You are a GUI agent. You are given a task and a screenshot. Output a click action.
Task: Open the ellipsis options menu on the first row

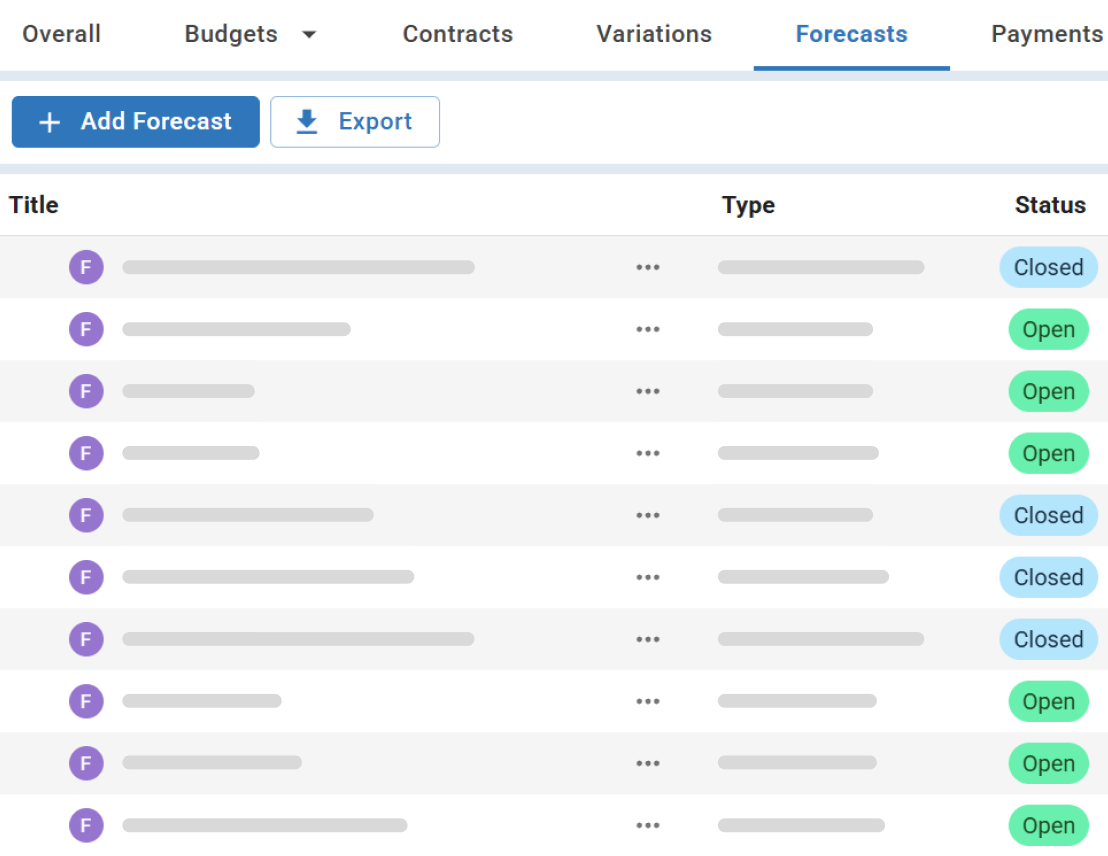tap(648, 267)
